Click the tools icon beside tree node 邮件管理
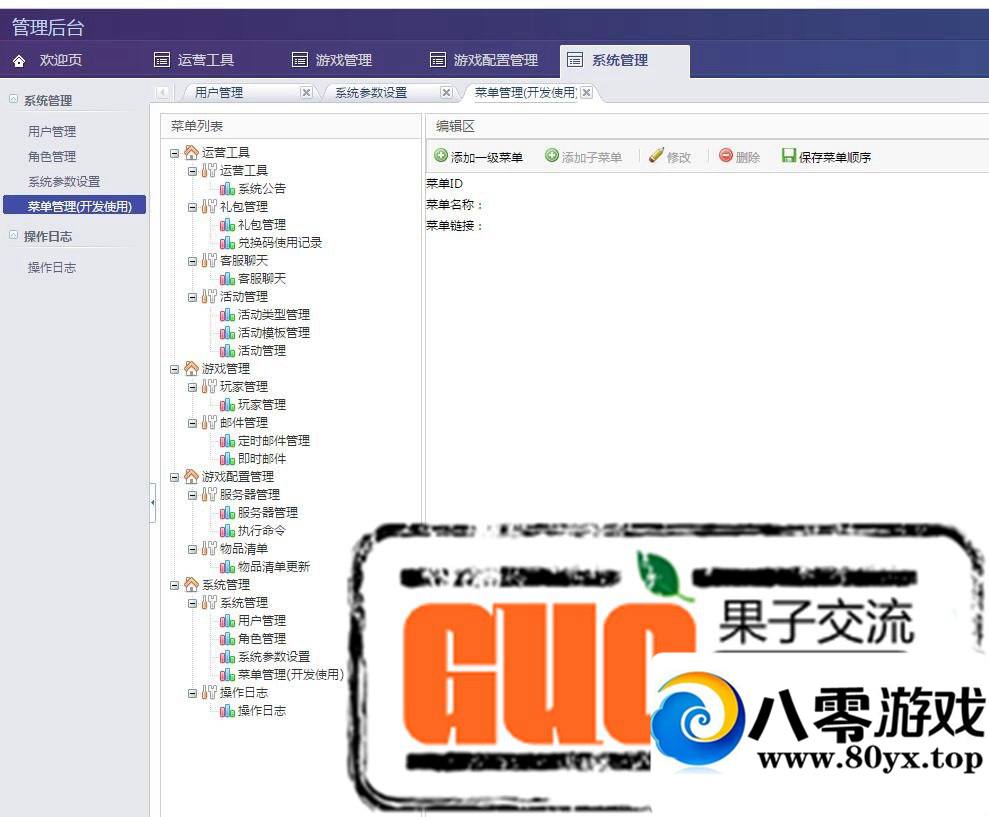 click(x=209, y=422)
